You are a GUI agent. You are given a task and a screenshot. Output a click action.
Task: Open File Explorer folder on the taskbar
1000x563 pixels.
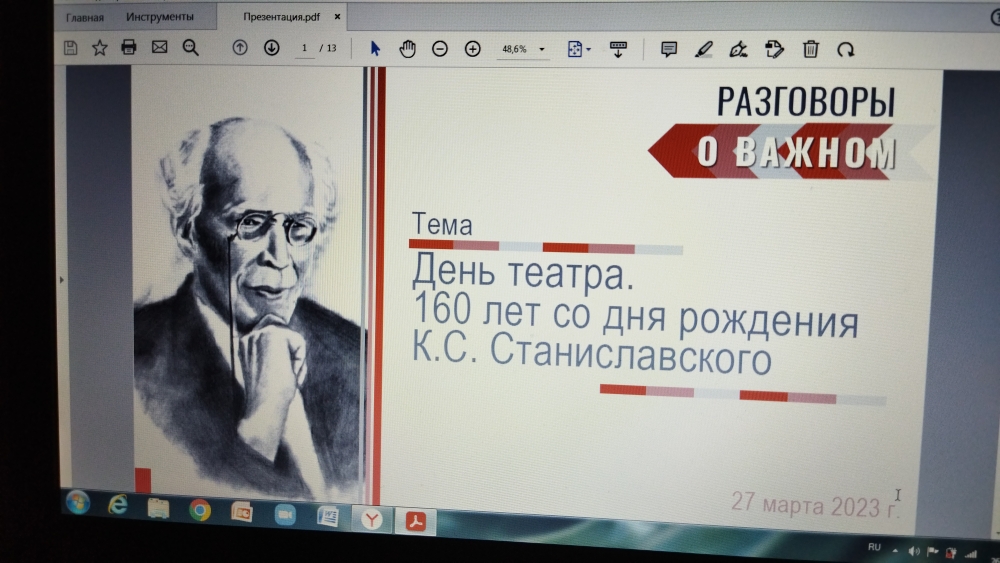click(158, 509)
